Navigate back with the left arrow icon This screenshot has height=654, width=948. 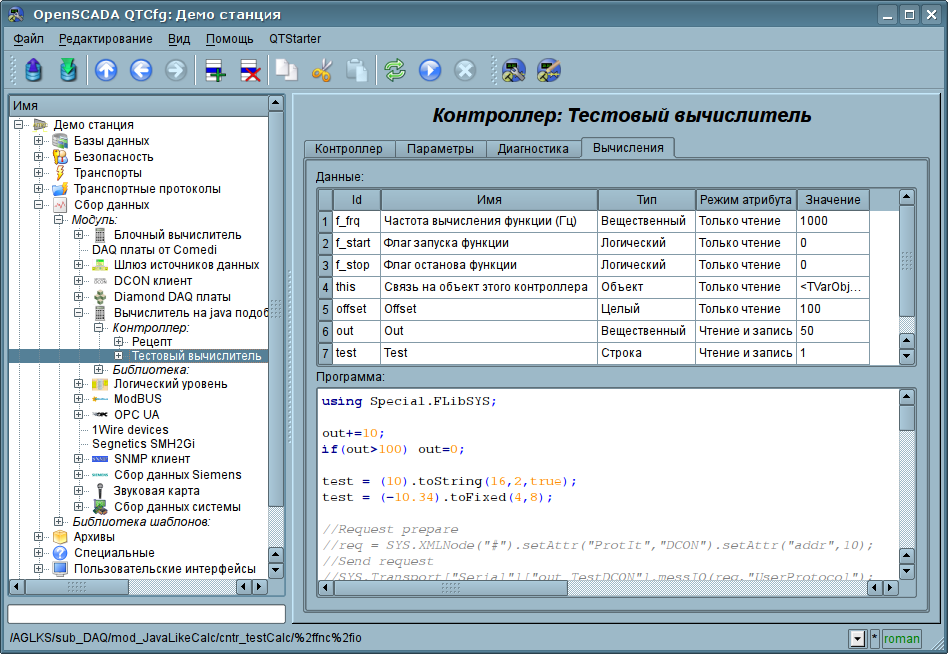pos(141,70)
